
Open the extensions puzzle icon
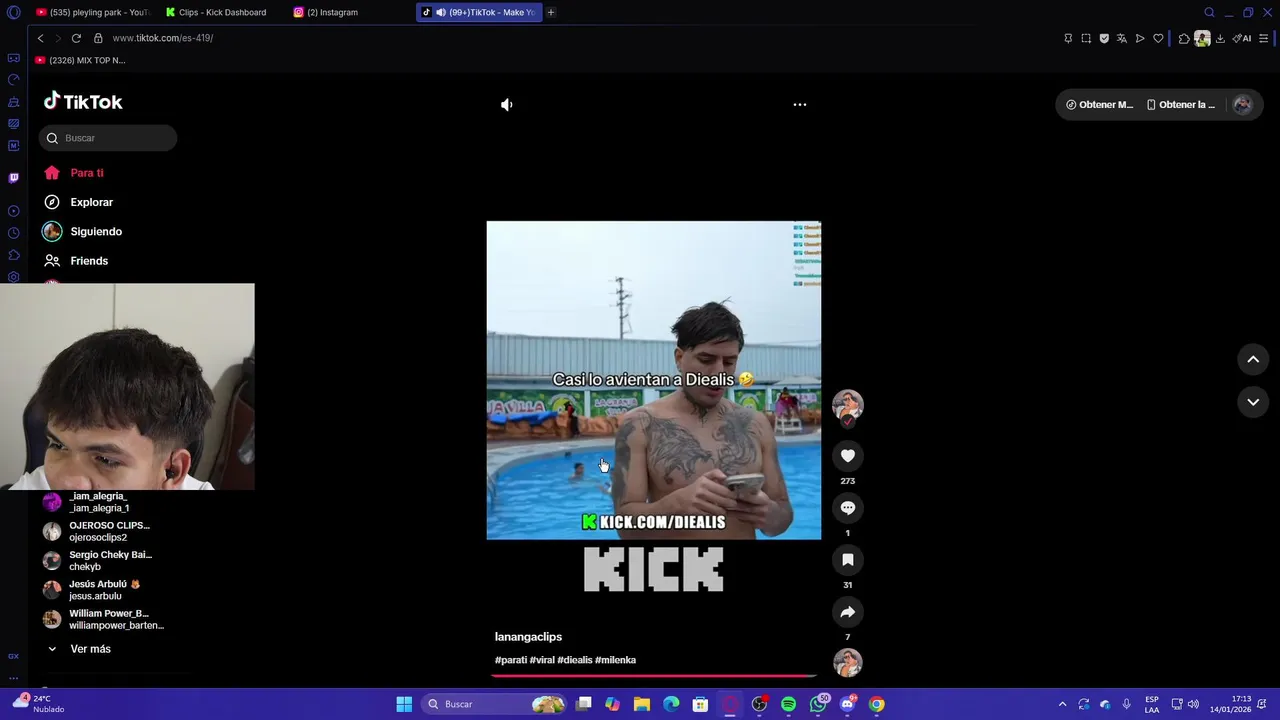click(1184, 38)
